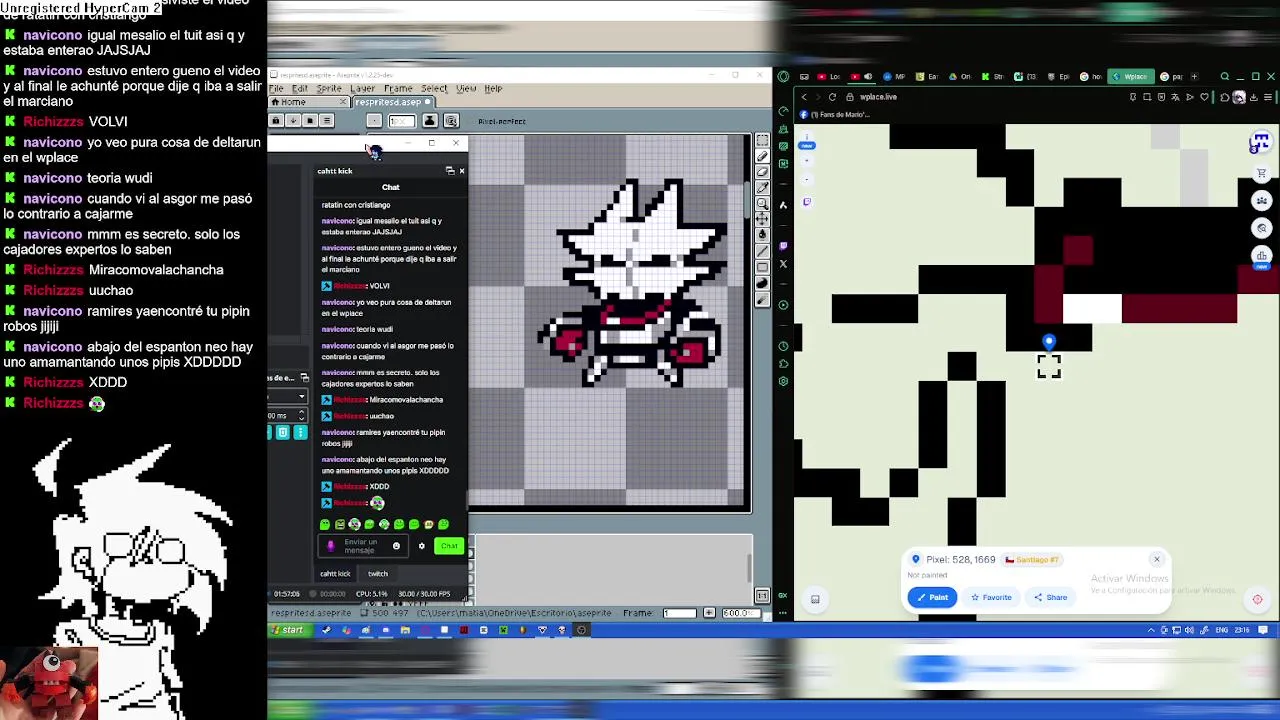Open the Select menu in Aseprite

pyautogui.click(x=433, y=89)
